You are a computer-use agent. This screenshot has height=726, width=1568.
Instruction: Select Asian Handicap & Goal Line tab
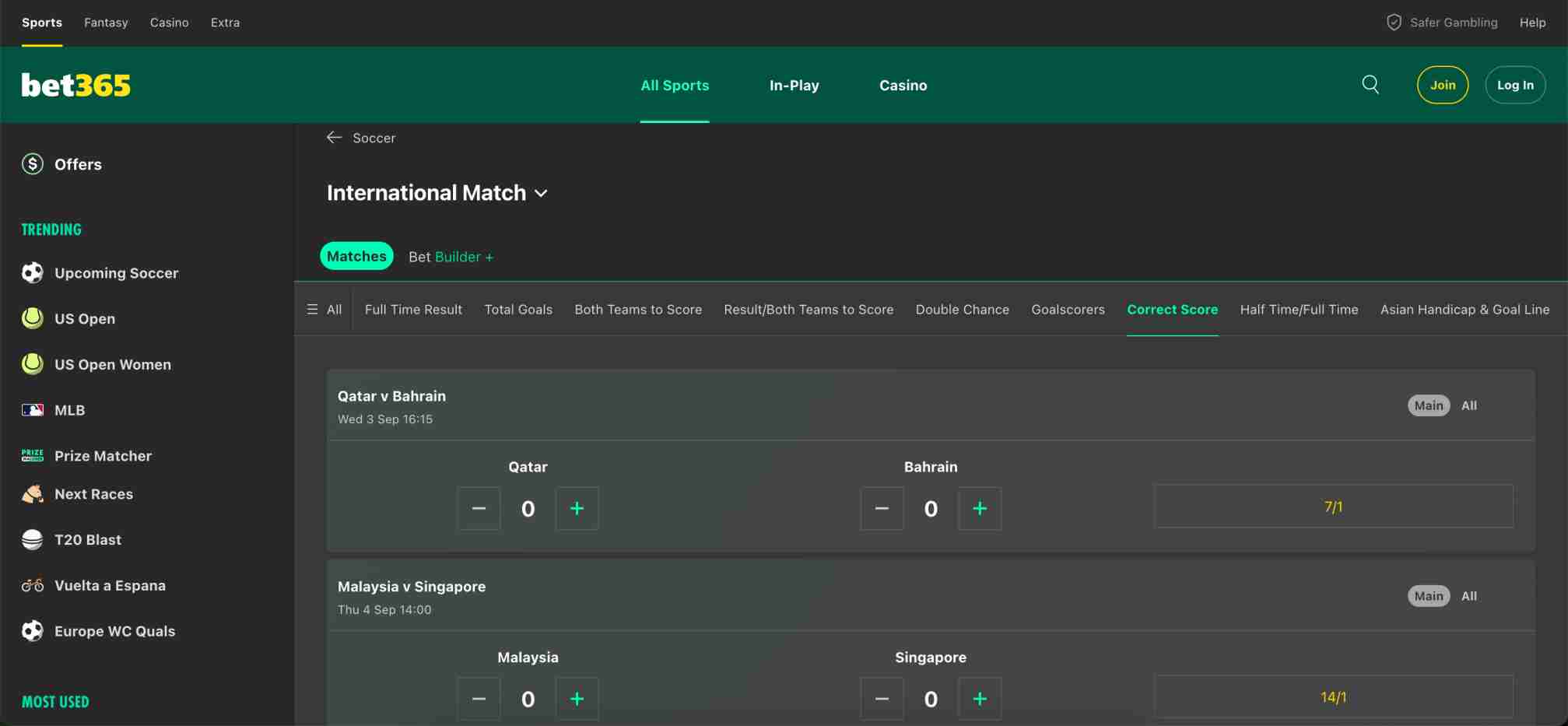point(1465,310)
